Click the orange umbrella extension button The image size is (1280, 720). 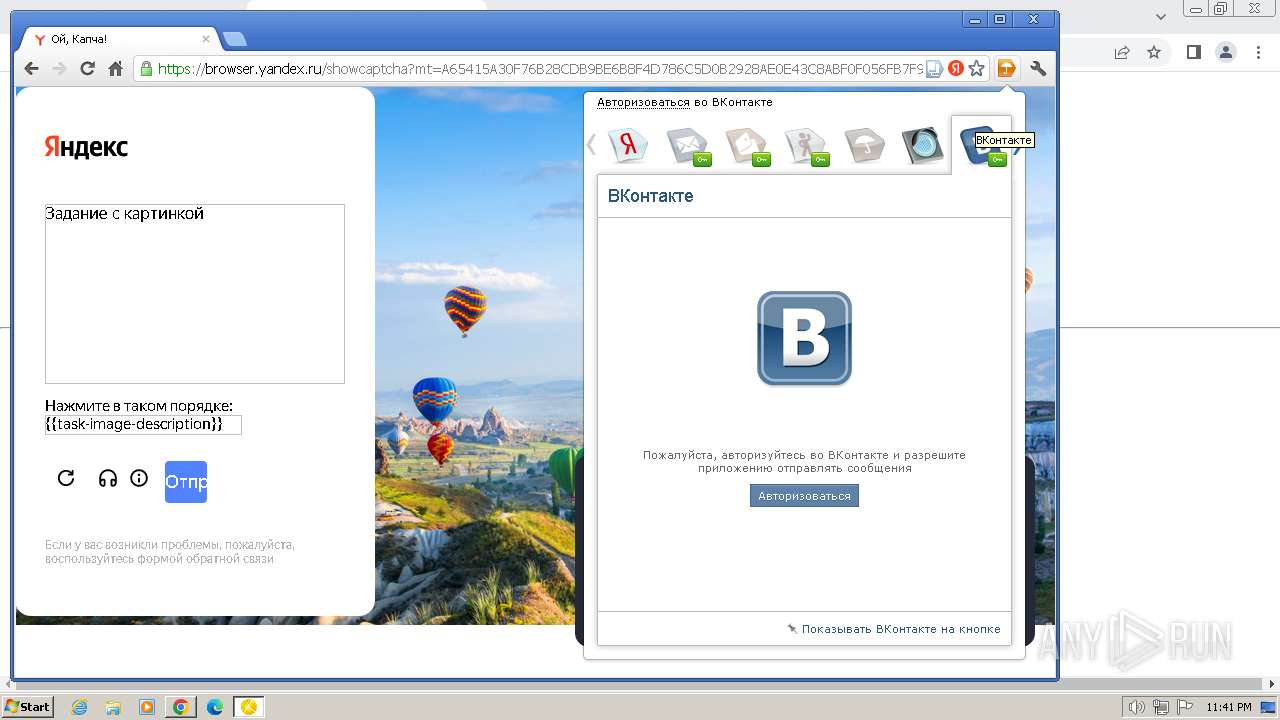point(1006,68)
